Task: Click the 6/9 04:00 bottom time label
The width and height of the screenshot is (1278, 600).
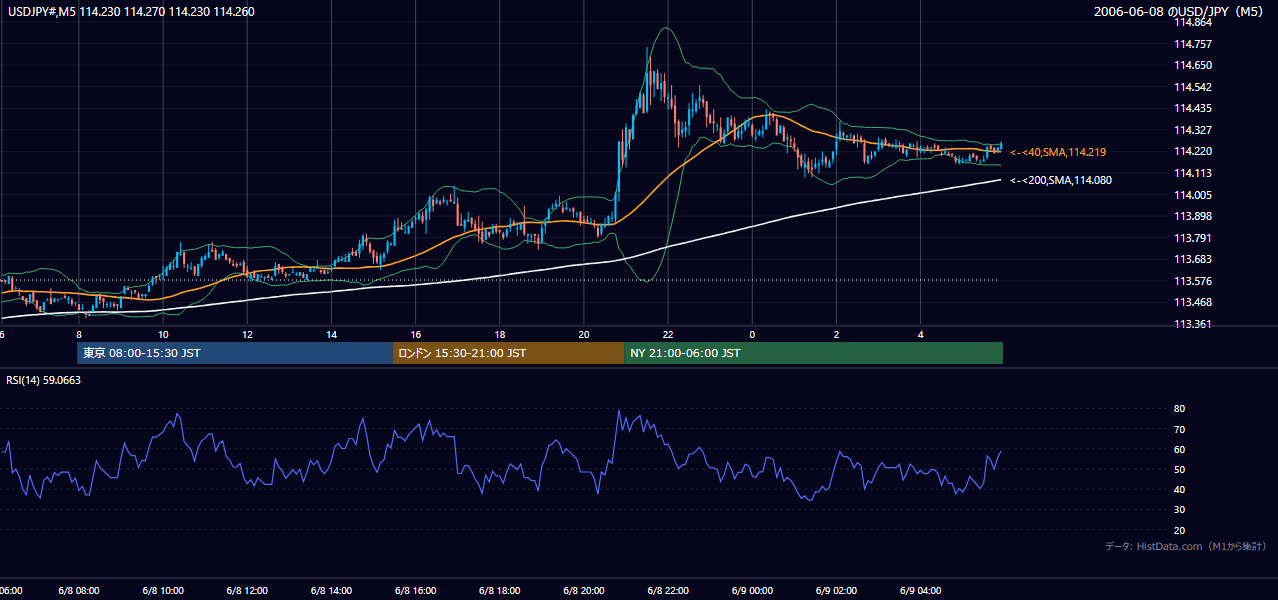Action: tap(920, 590)
